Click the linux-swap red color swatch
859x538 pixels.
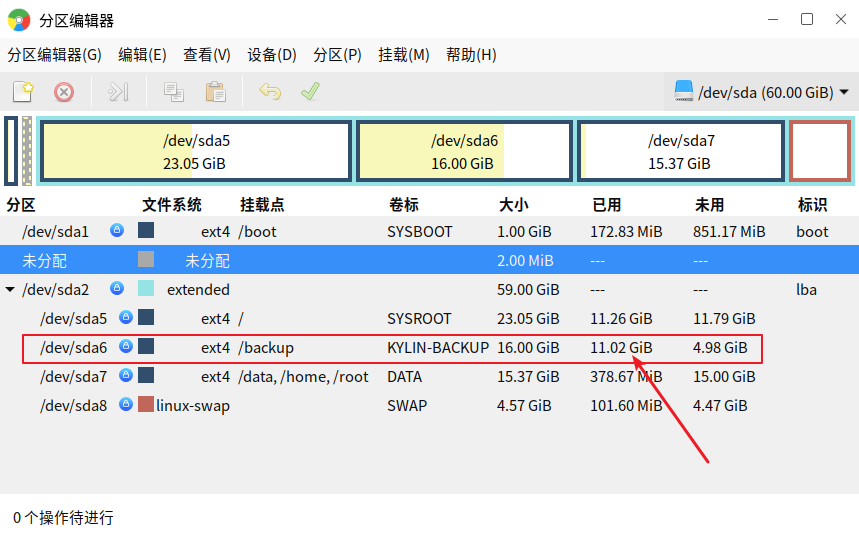pyautogui.click(x=146, y=404)
